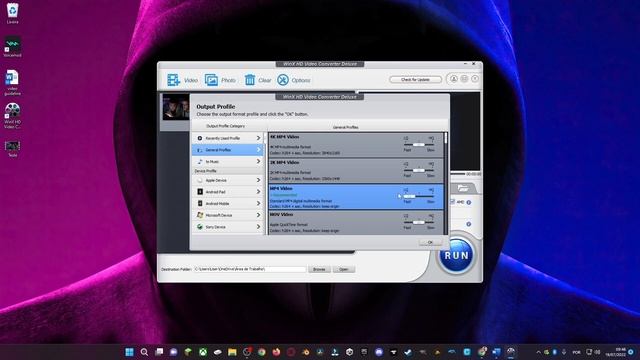This screenshot has height=360, width=640.
Task: Click the user account icon in header
Action: click(453, 79)
